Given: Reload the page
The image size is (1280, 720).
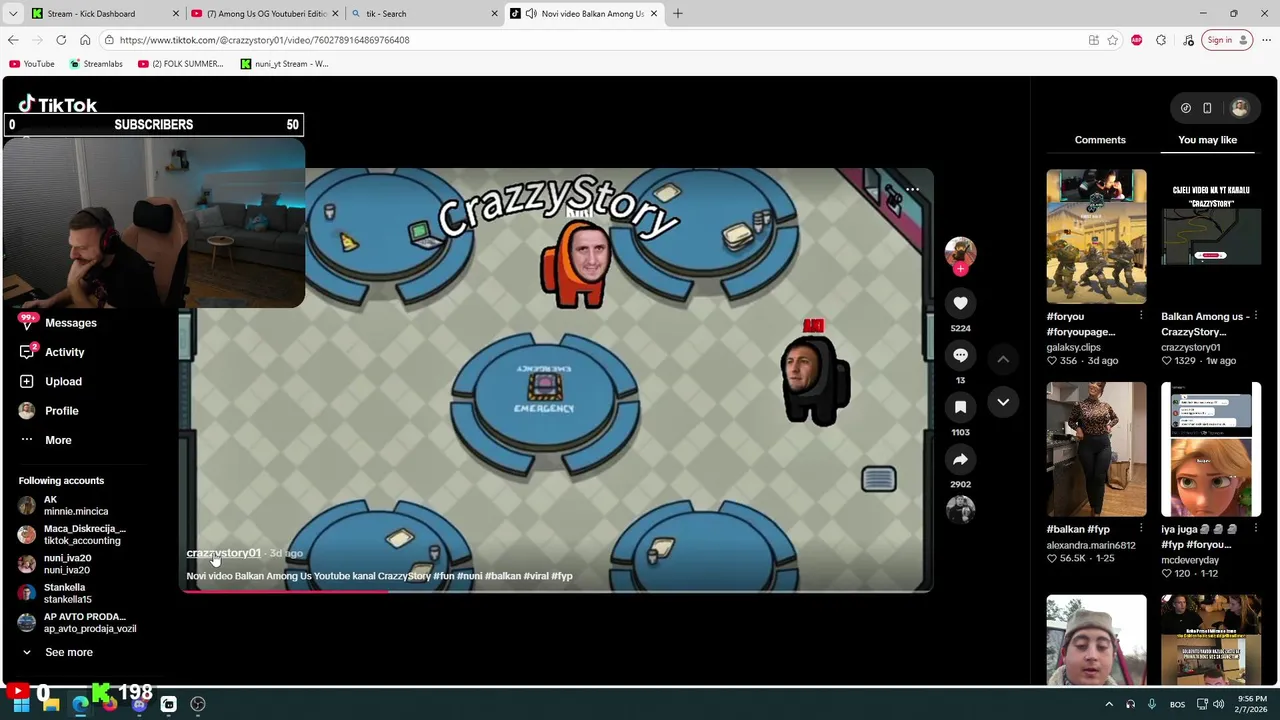Looking at the screenshot, I should 61,40.
